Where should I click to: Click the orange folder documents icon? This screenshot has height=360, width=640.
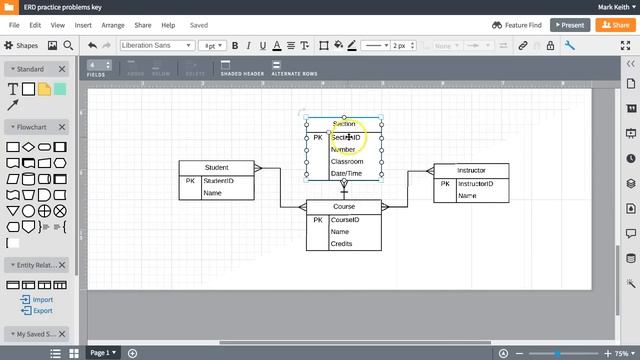9,7
